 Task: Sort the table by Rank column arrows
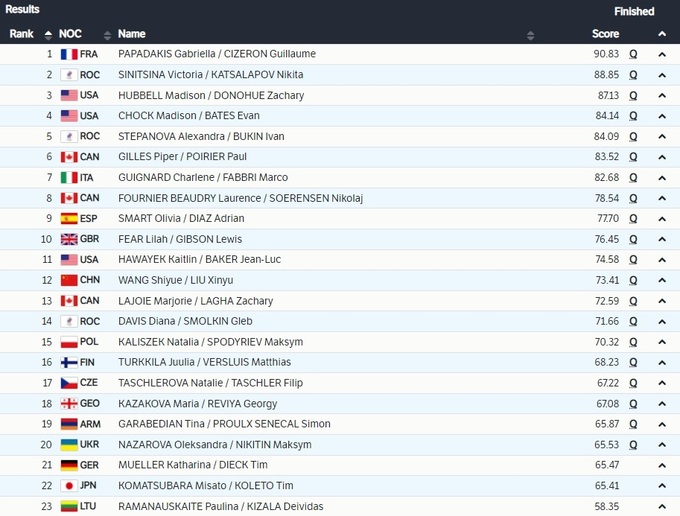click(47, 34)
